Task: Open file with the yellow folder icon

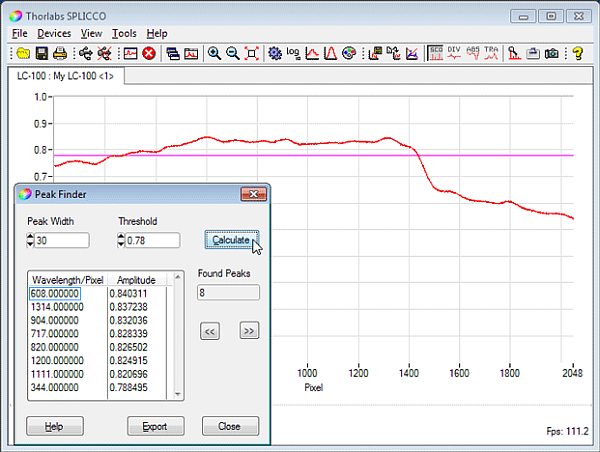Action: click(23, 53)
